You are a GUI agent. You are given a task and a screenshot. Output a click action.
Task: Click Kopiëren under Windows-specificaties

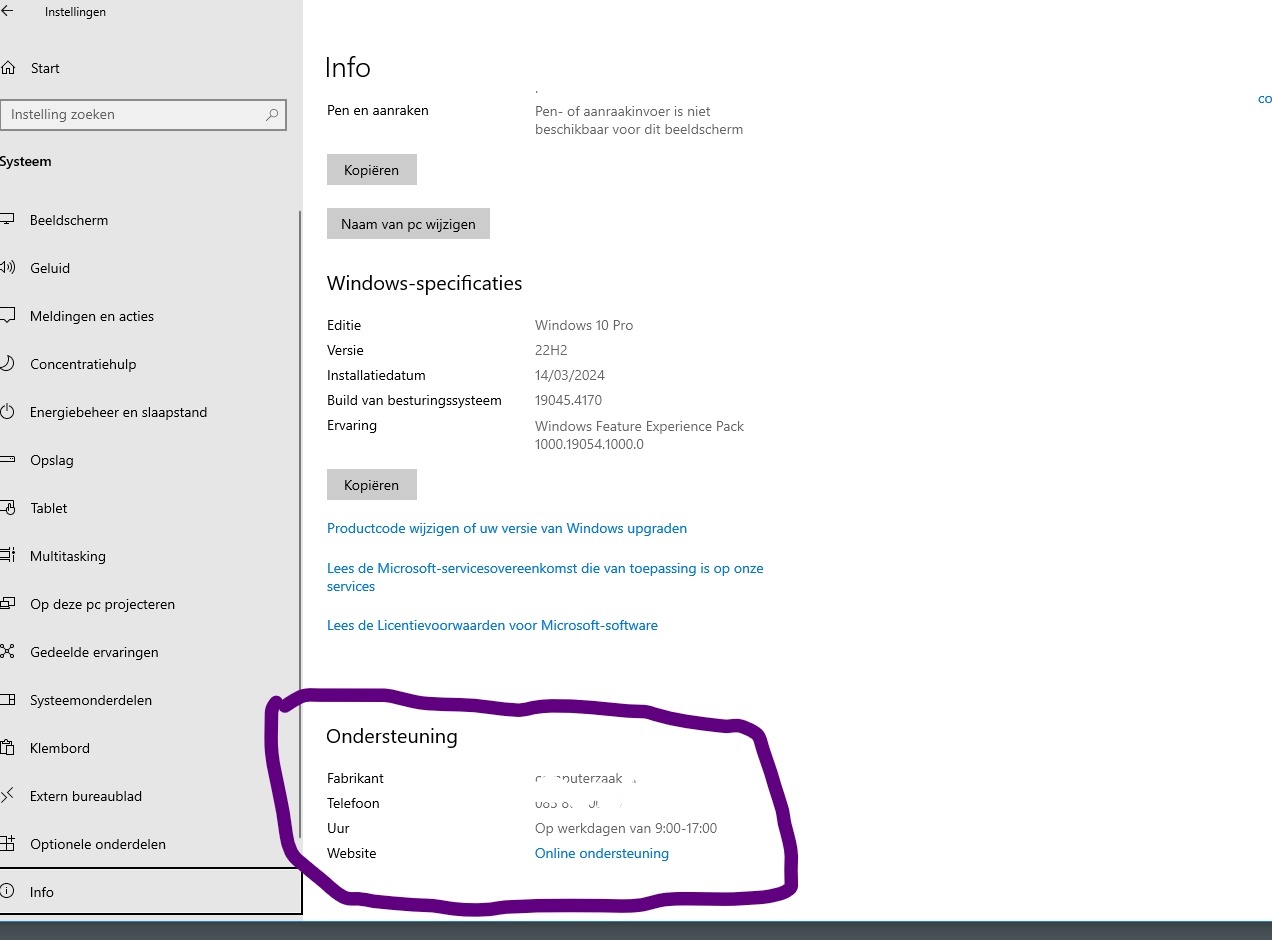point(371,485)
